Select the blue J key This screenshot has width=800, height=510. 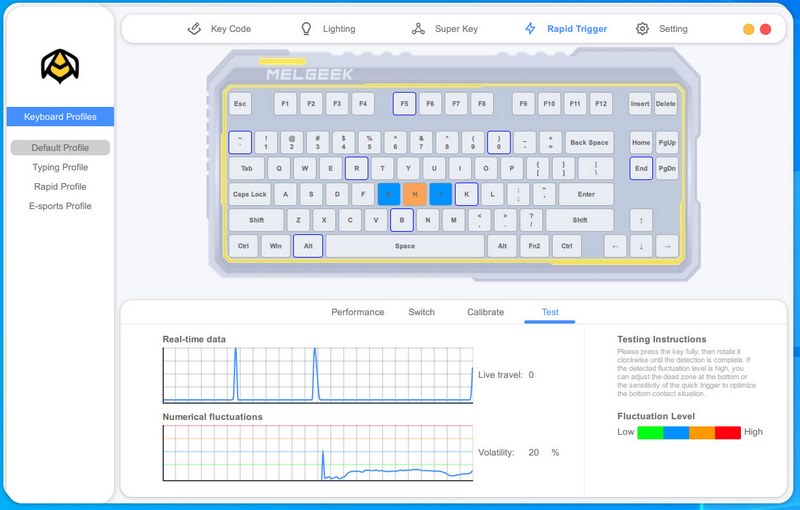tap(441, 194)
